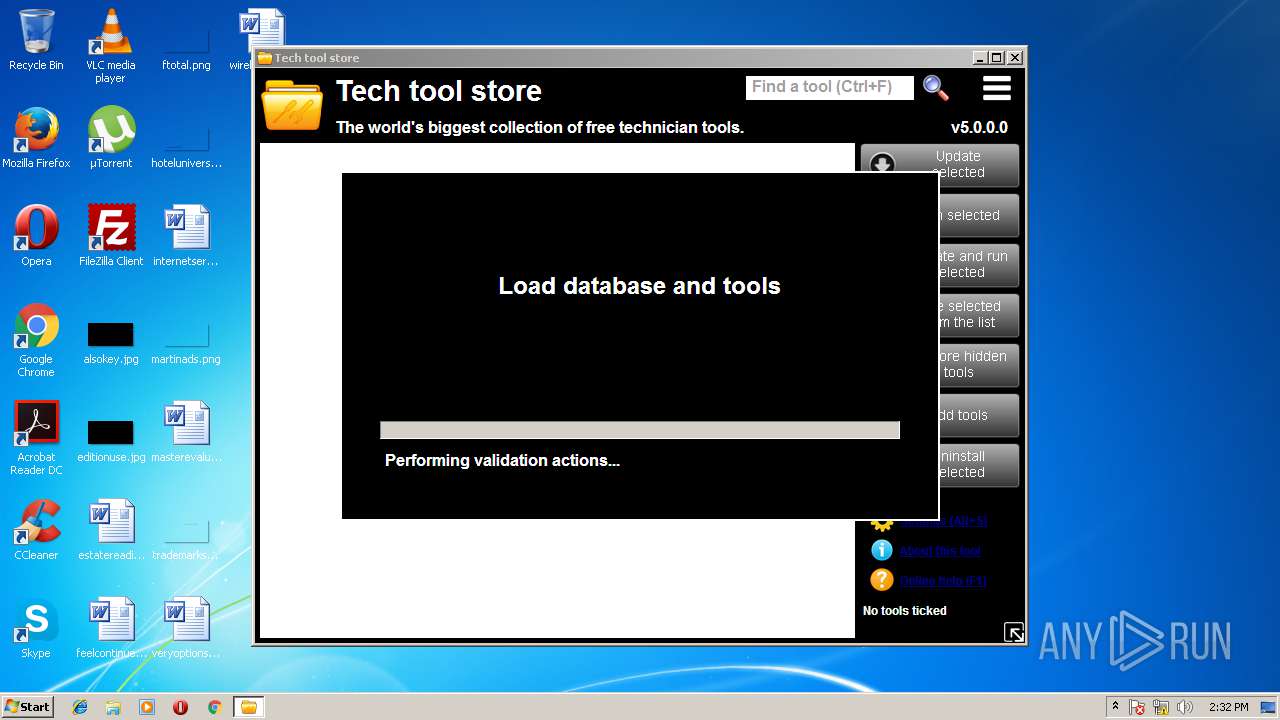
Task: Click the Run selected button
Action: click(x=978, y=215)
